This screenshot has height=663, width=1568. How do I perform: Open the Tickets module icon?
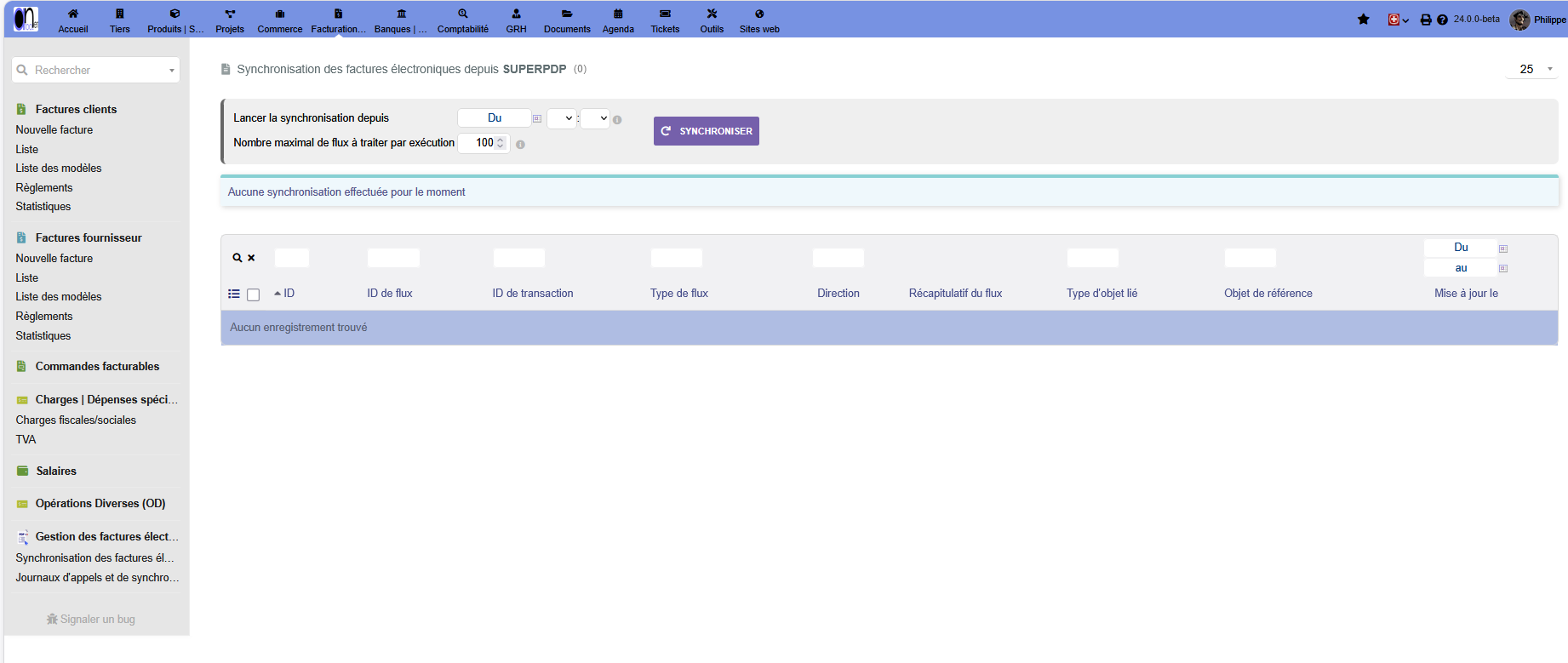pyautogui.click(x=665, y=14)
